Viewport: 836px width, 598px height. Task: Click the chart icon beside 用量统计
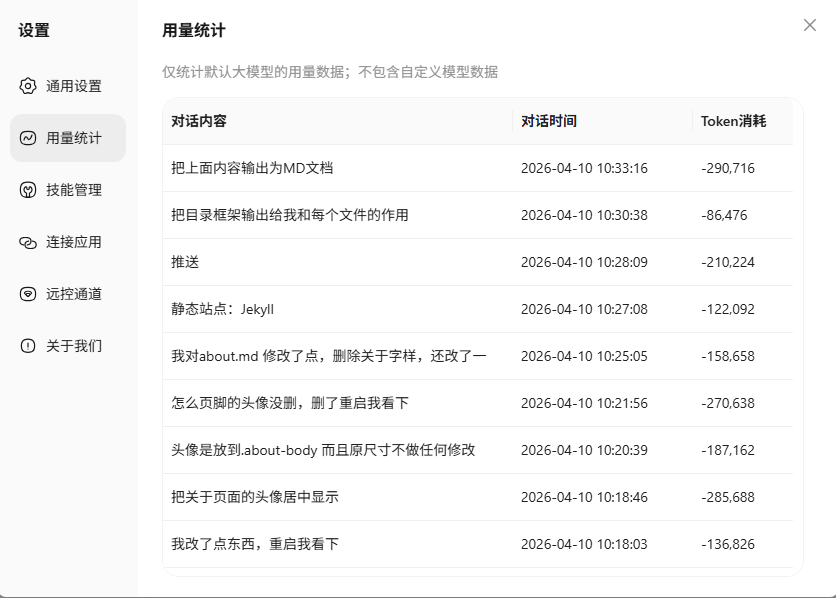click(28, 138)
